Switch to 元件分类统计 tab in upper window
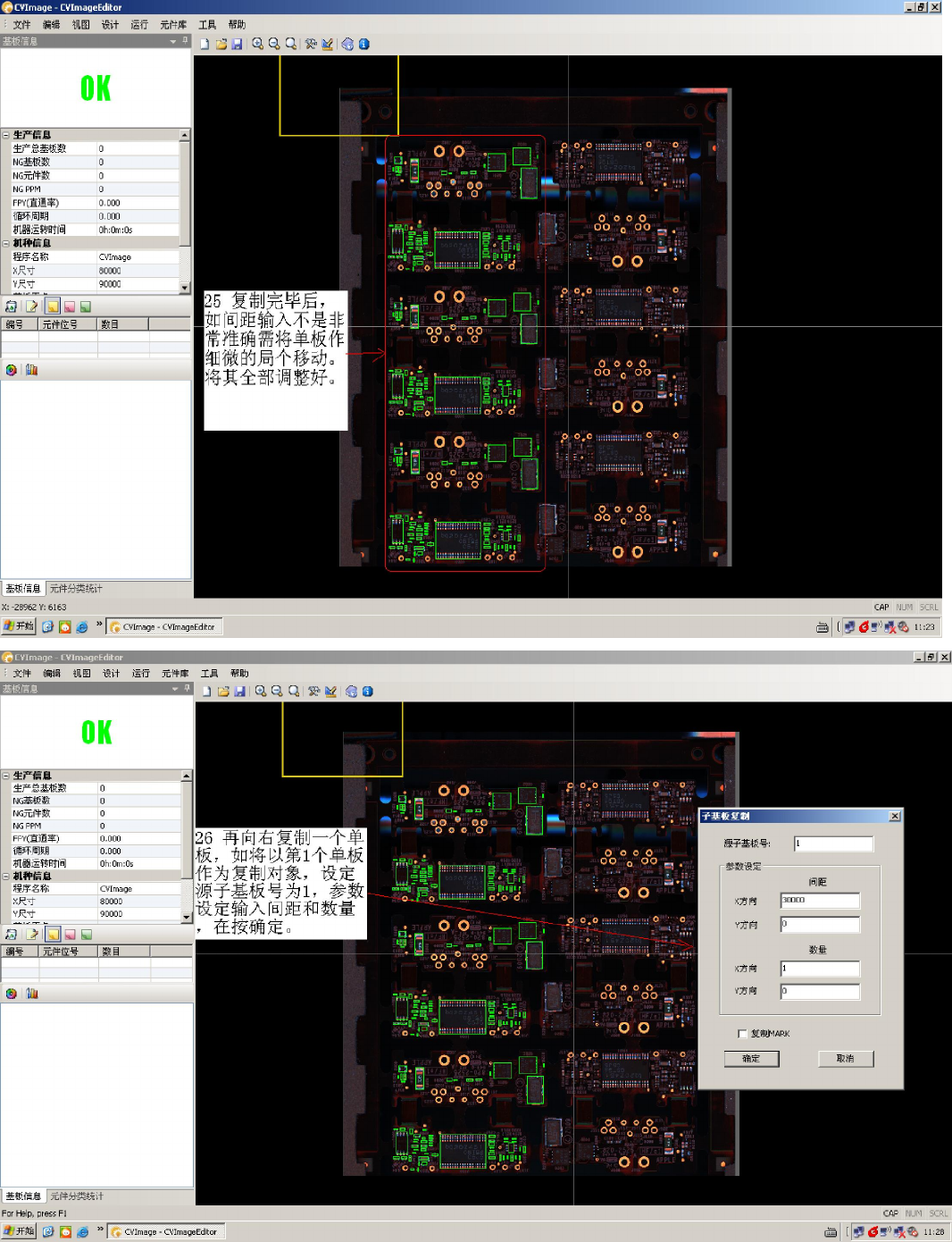 (x=76, y=589)
